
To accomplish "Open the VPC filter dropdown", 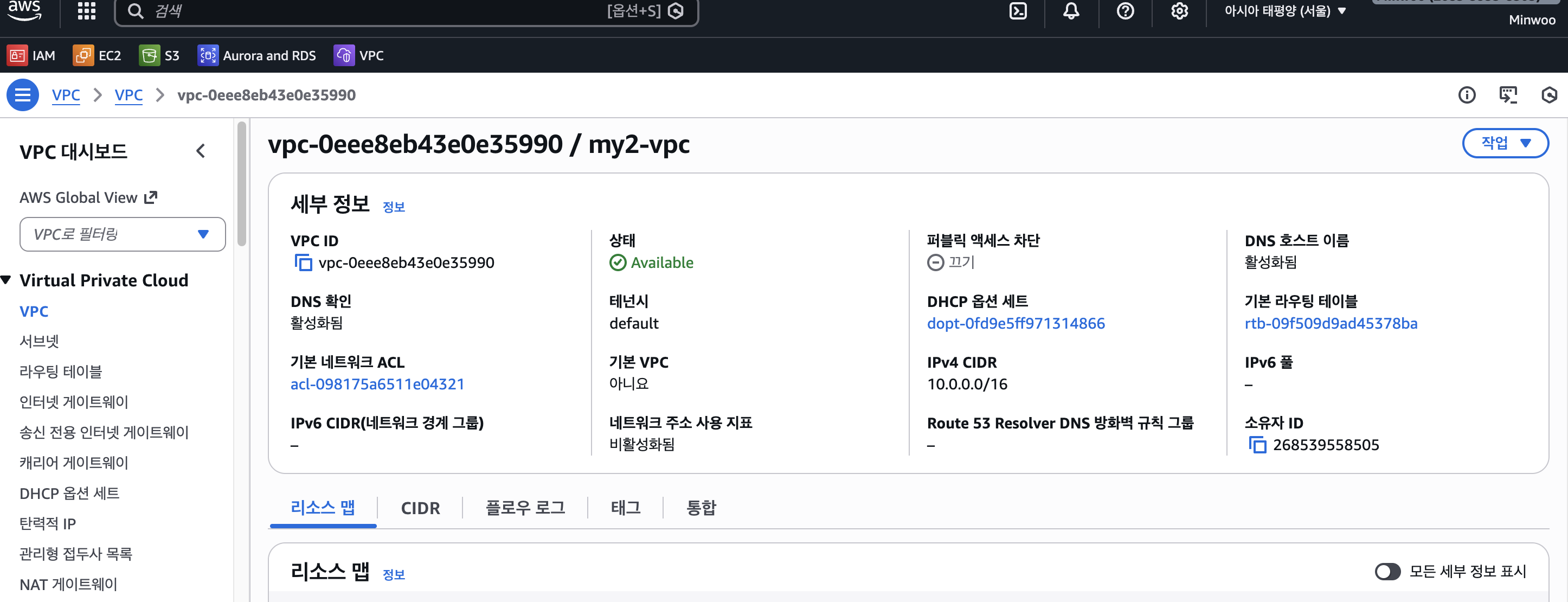I will point(123,234).
